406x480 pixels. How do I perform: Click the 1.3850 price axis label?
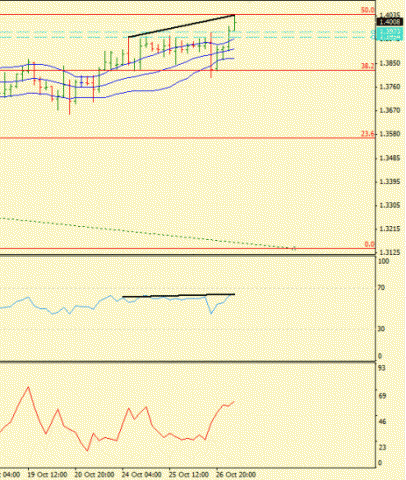pos(390,63)
